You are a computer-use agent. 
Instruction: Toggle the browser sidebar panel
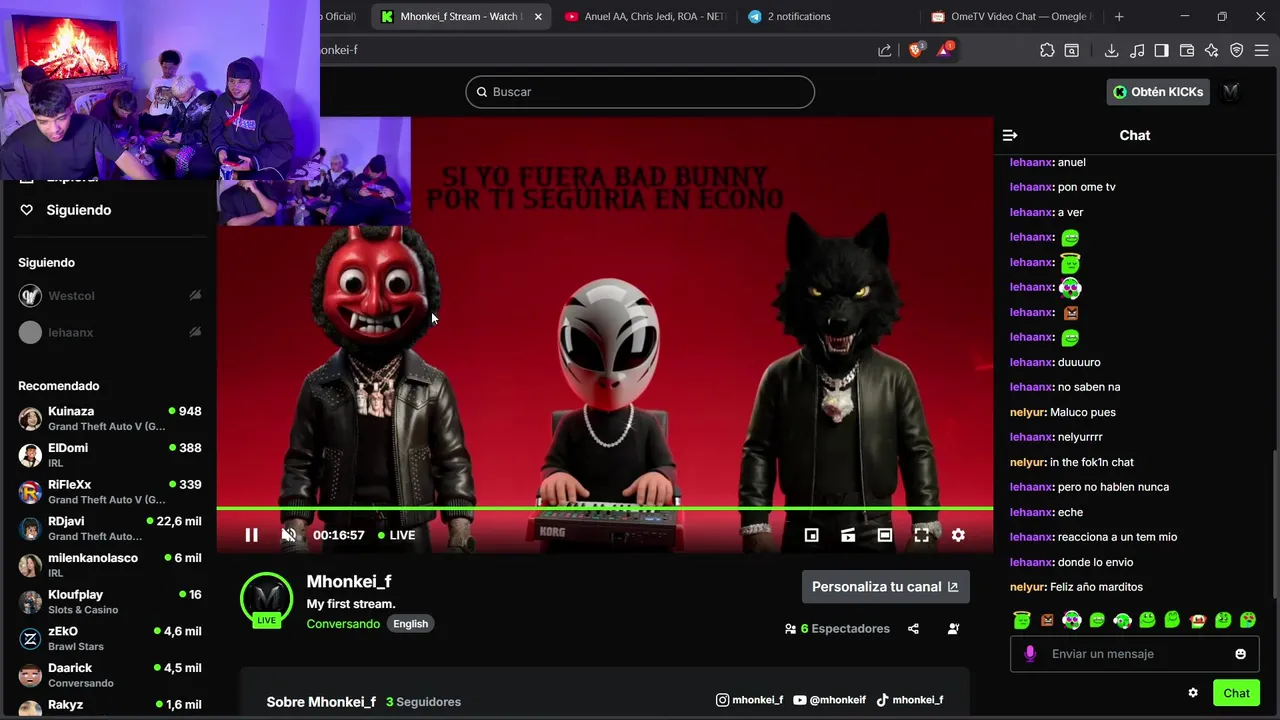tap(1161, 50)
